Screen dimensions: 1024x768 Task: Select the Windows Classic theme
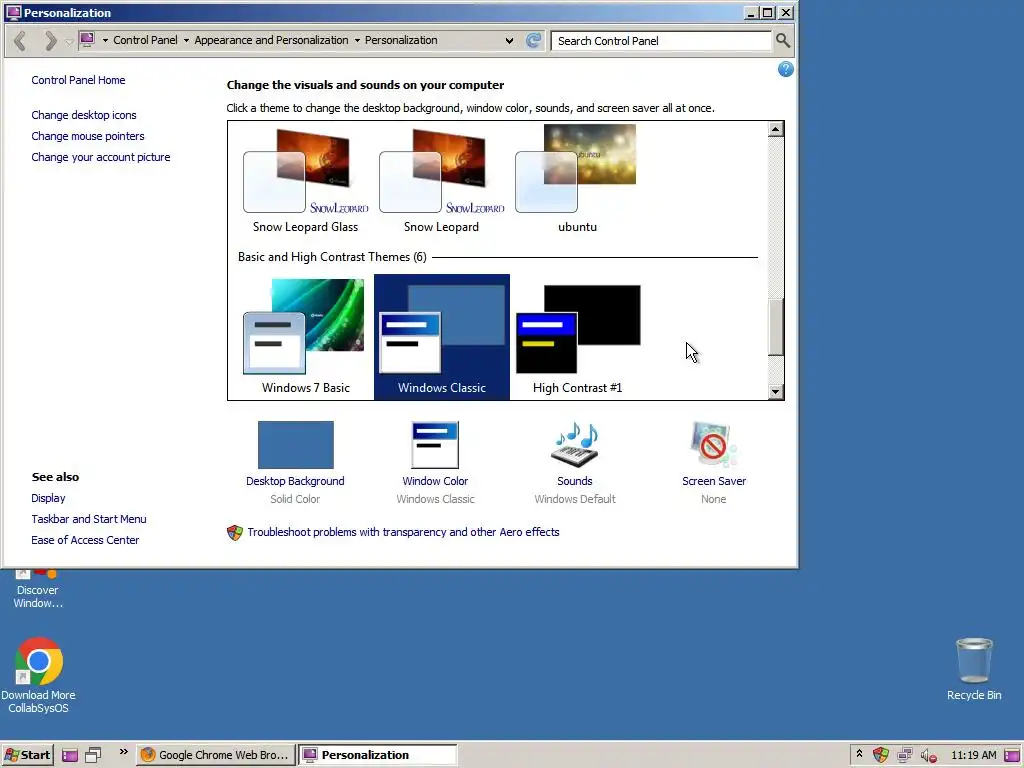[x=441, y=336]
